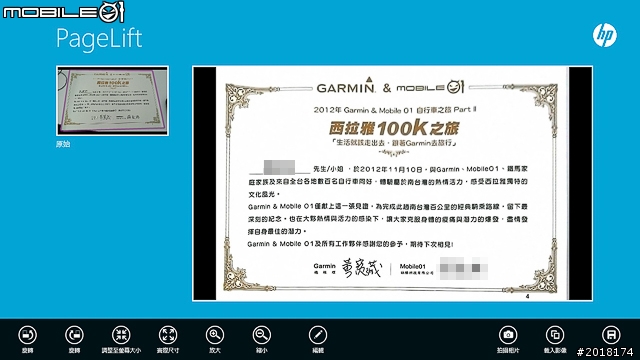Screen dimensions: 640x360
Task: Rotate the image counter-clockwise with the second icon
Action: 74,335
